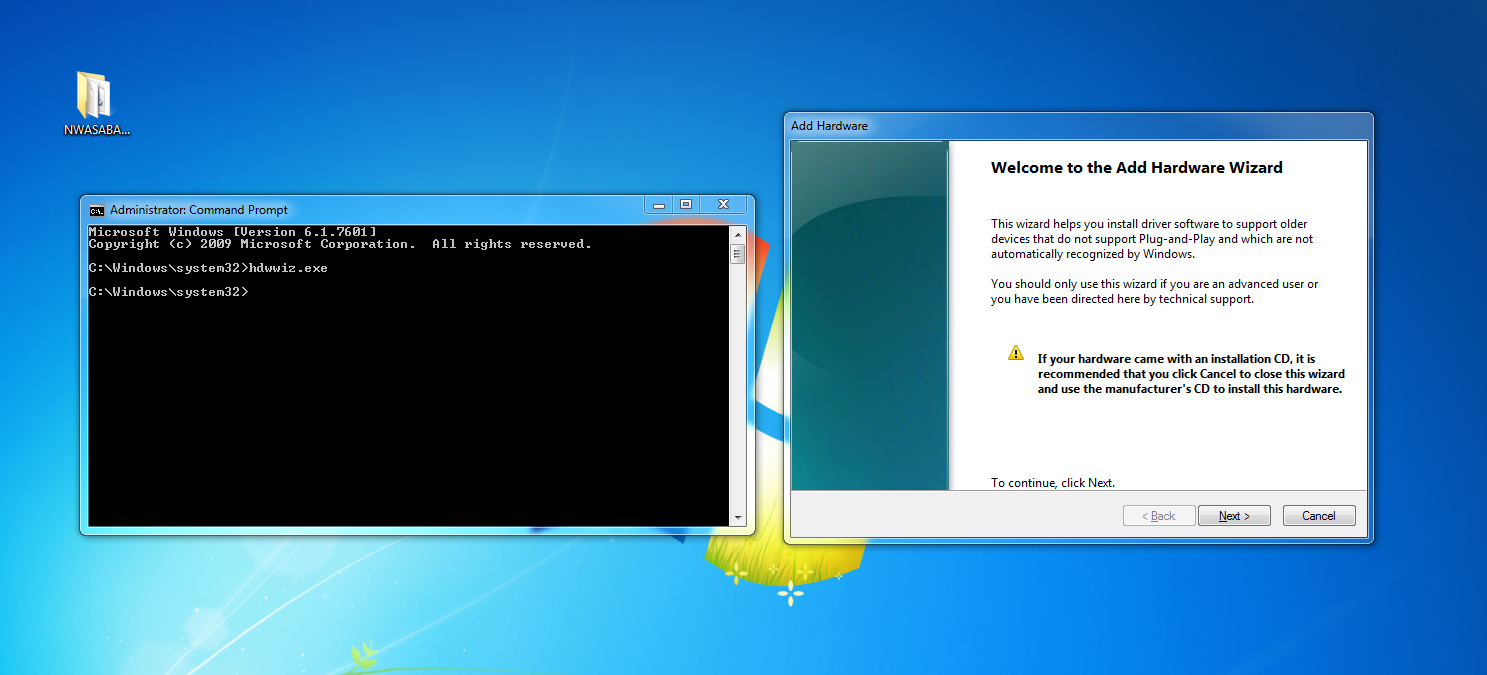The height and width of the screenshot is (675, 1487).
Task: Click the 'Microsoft Windows [Version 6.1.7601]' line
Action: (232, 232)
